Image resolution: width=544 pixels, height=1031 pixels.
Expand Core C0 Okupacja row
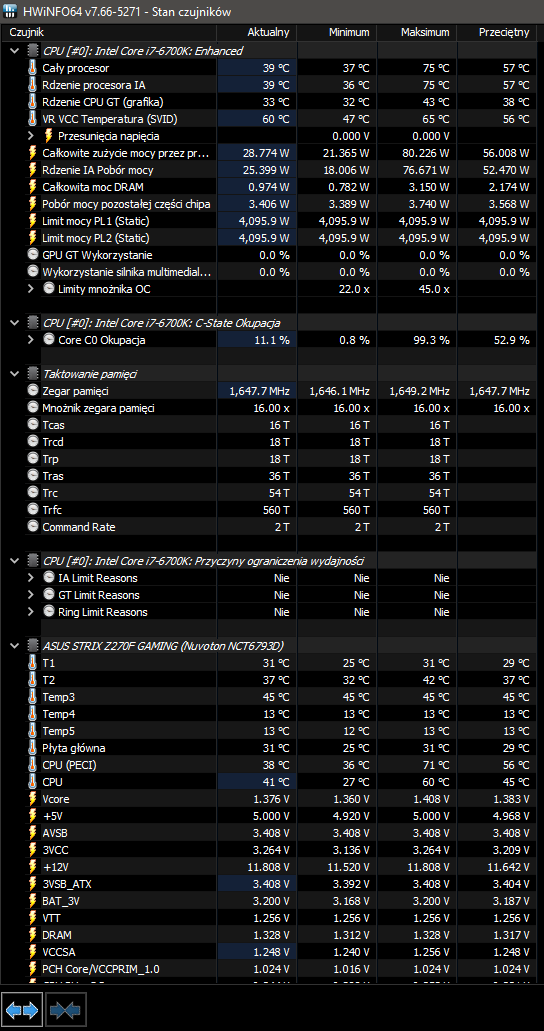pos(31,340)
